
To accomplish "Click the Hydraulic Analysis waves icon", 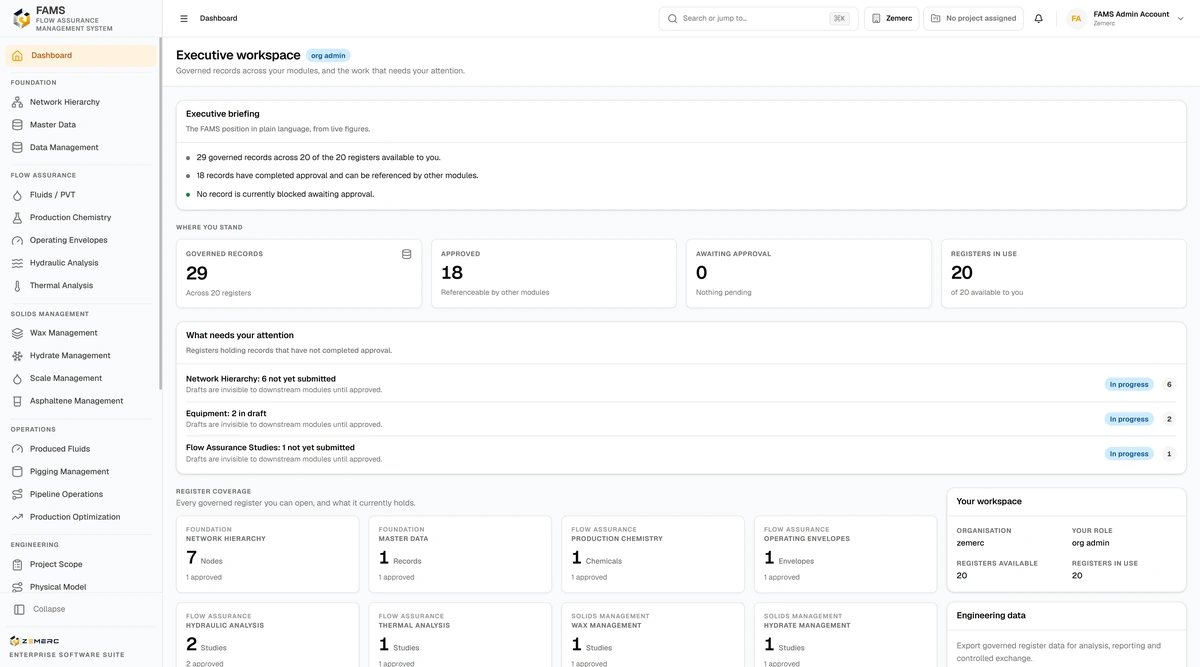I will (17, 263).
